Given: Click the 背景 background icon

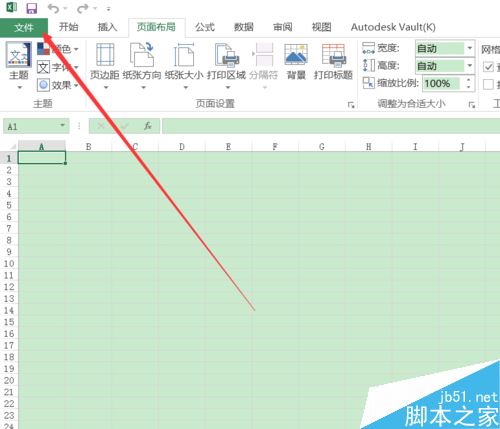Looking at the screenshot, I should (x=296, y=54).
